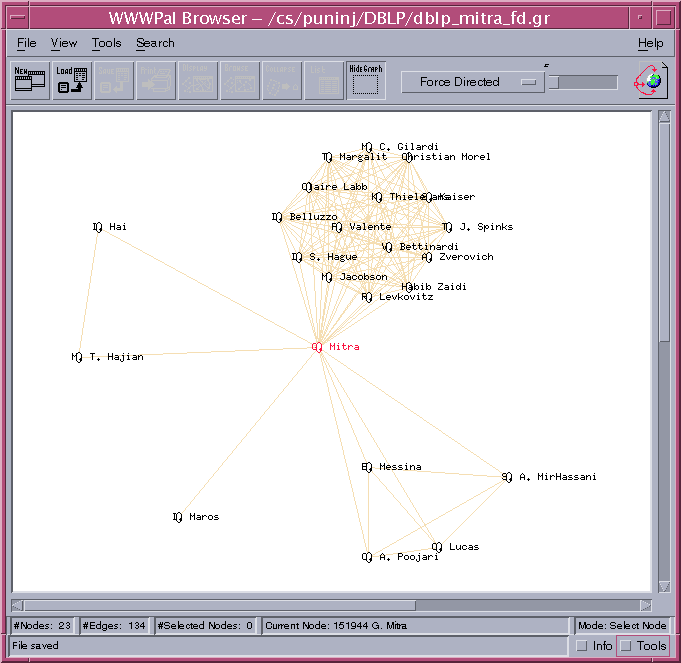Click the vertical scrollbar up arrow

[664, 116]
